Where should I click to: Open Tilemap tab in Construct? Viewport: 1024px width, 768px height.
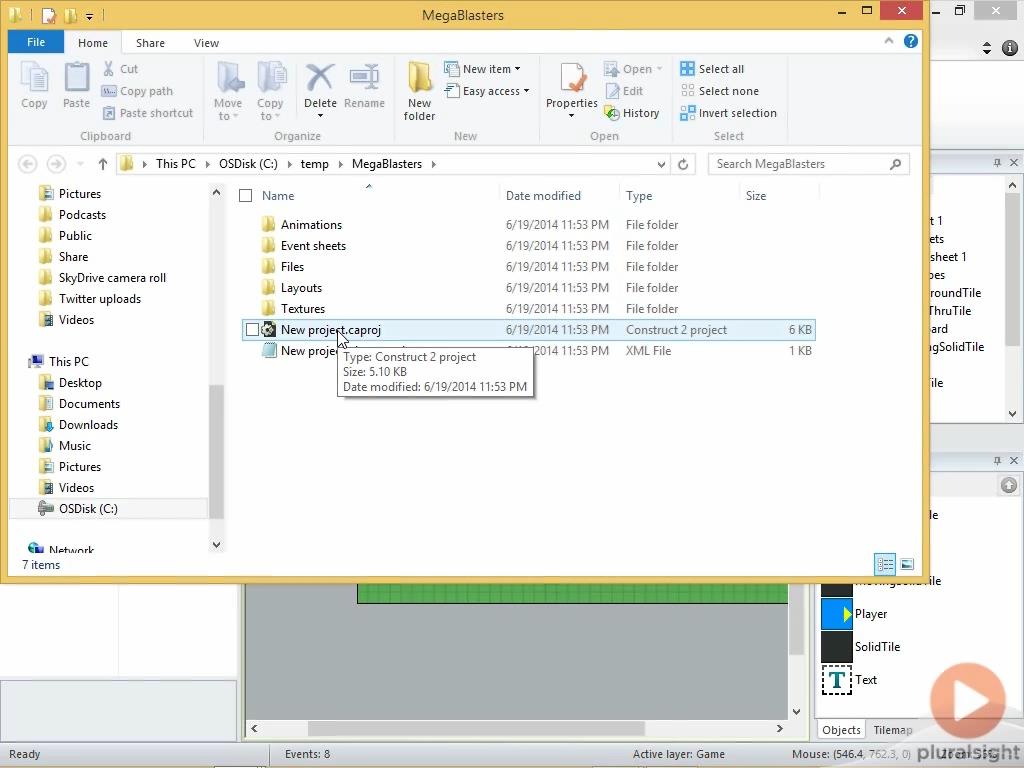[892, 729]
